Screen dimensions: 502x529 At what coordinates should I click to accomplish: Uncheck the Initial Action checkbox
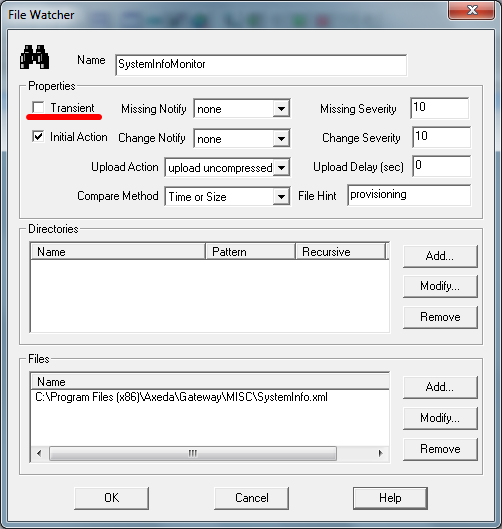38,137
